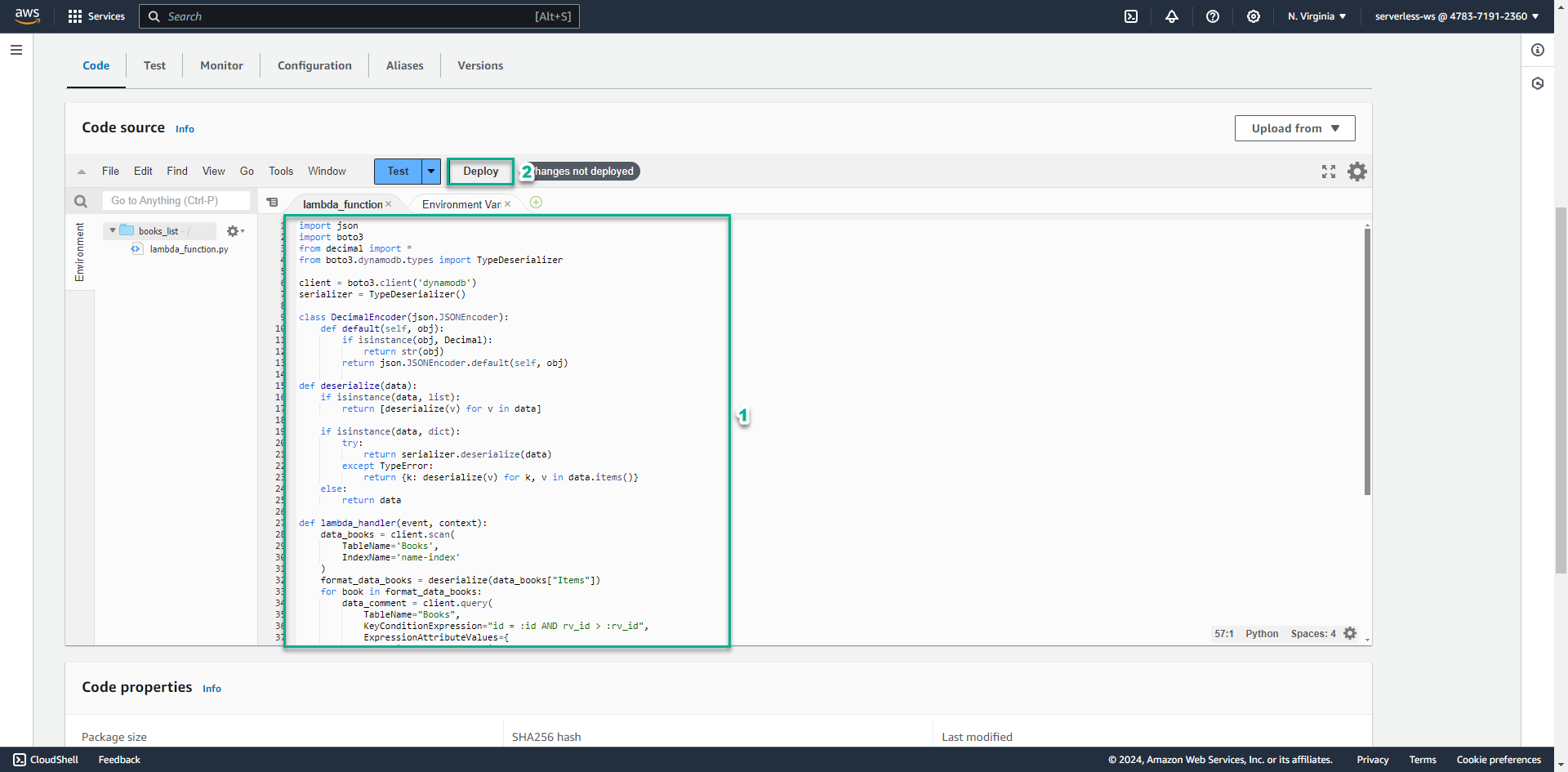Open the File menu
Viewport: 1568px width, 772px height.
pos(110,171)
